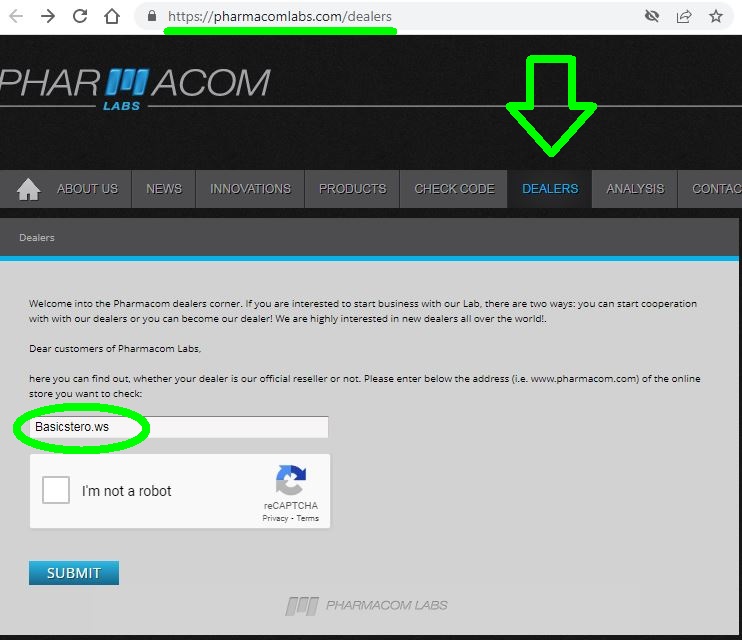Go to the Products menu item
The image size is (742, 640).
[x=353, y=189]
